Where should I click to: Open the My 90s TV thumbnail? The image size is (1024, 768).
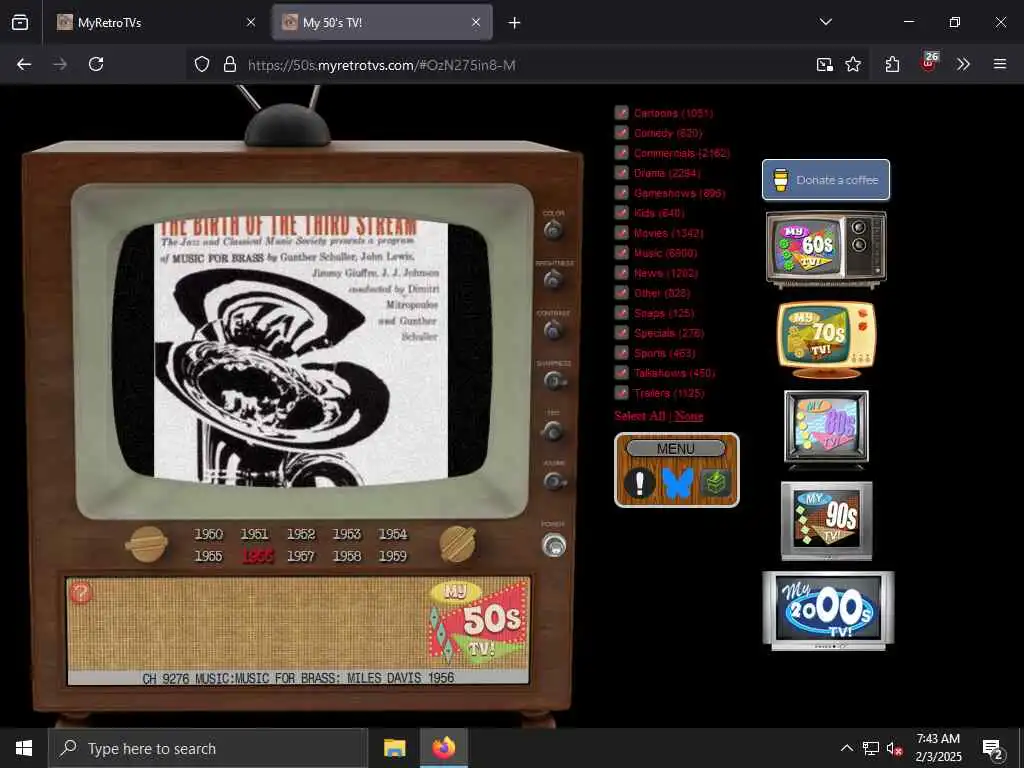coord(826,520)
